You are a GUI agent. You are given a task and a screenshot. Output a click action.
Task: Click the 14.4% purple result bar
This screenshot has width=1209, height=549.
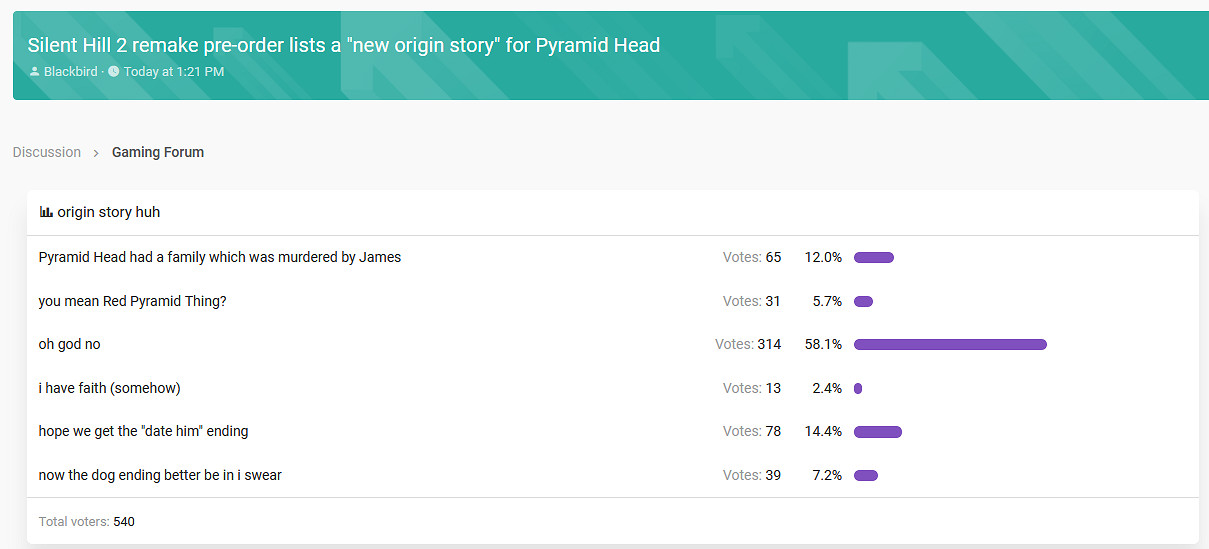pos(878,432)
